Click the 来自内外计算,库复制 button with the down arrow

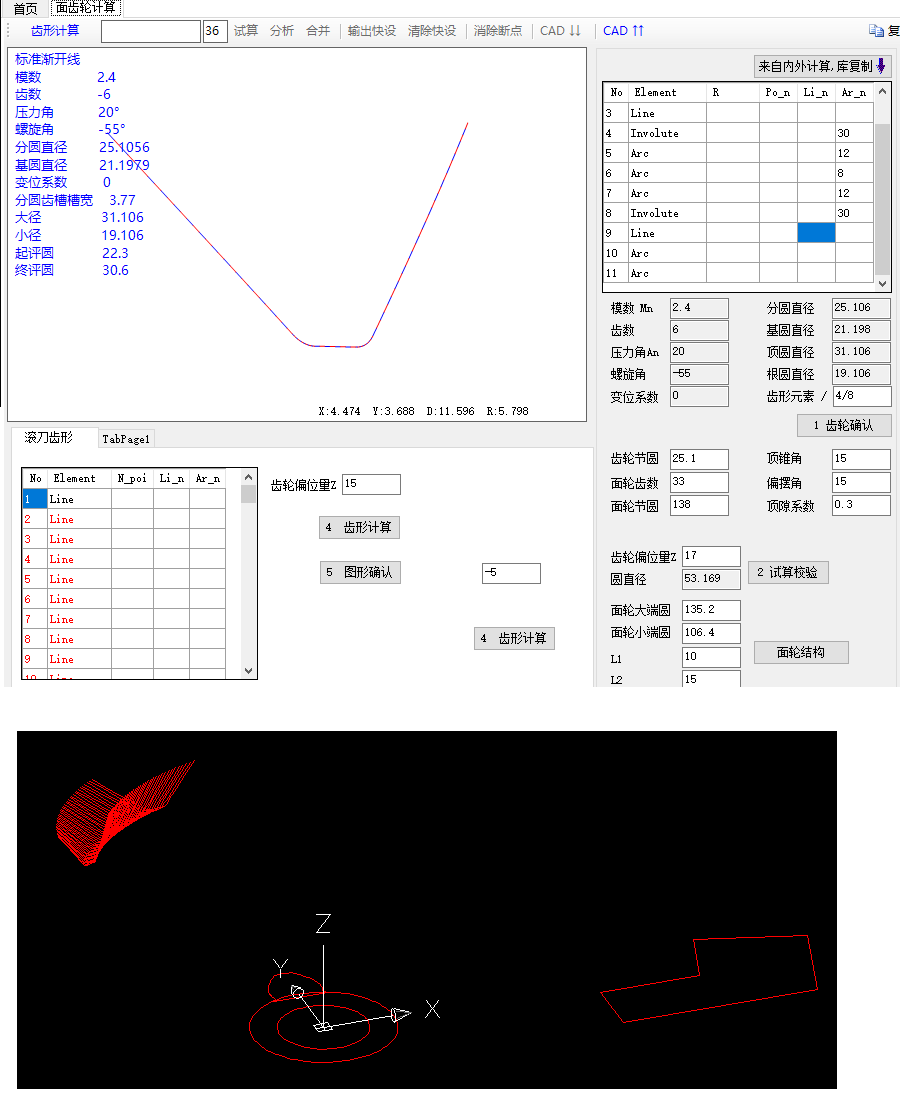click(822, 67)
